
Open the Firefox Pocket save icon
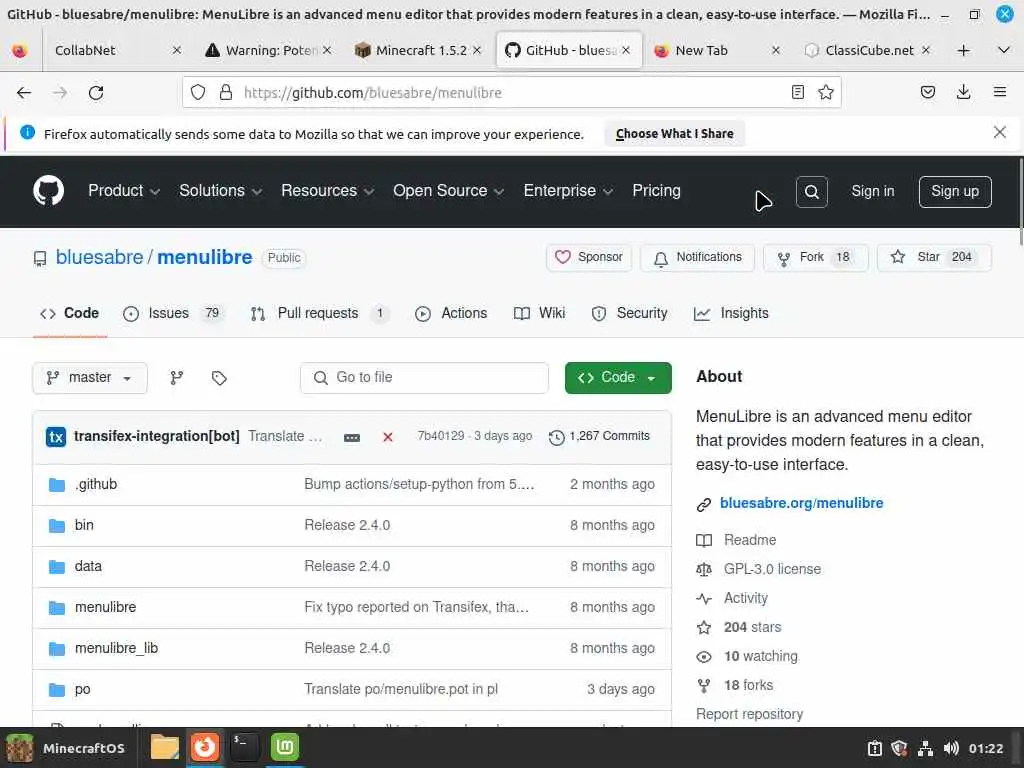click(927, 92)
